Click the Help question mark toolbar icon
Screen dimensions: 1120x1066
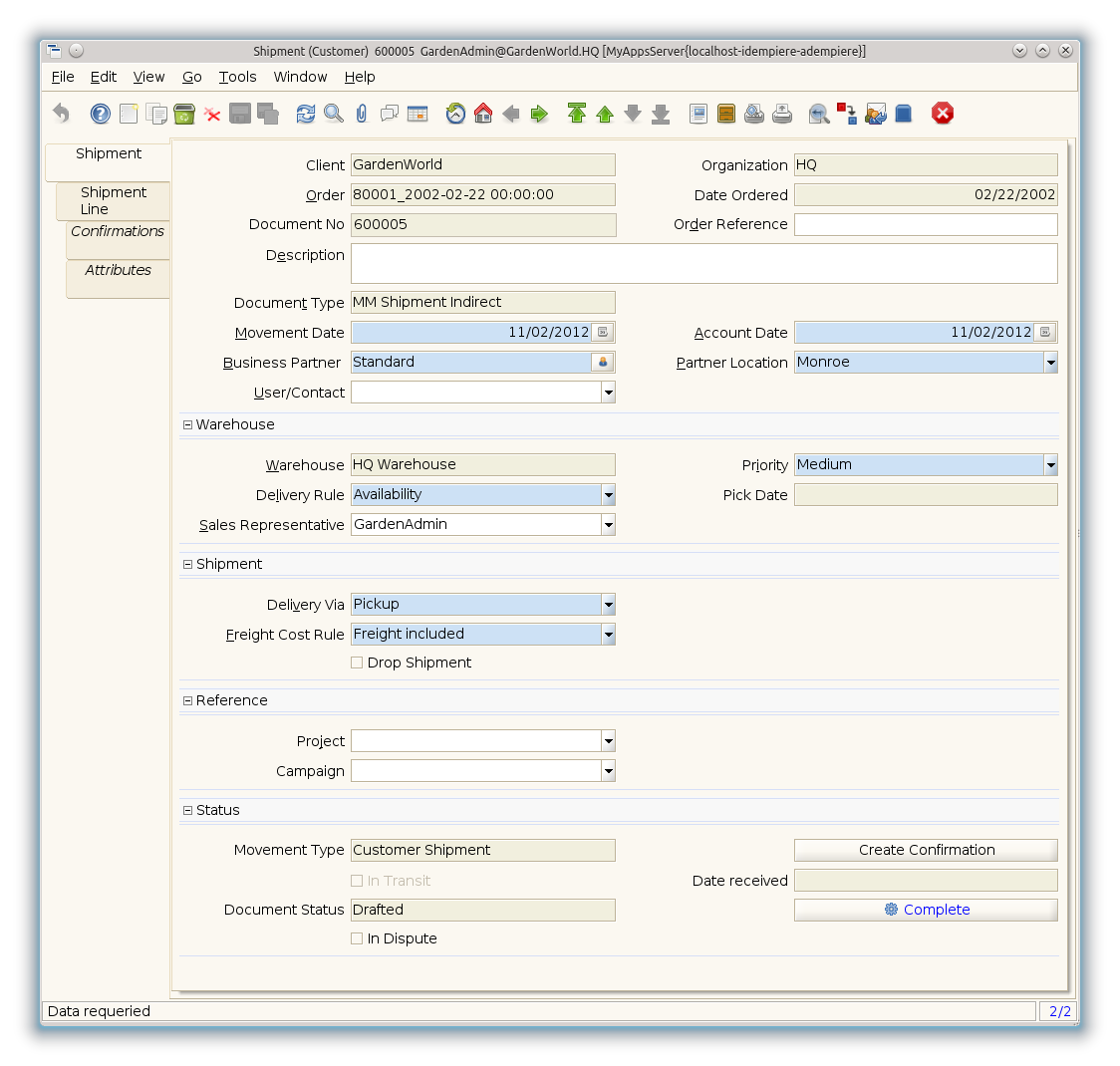coord(101,114)
